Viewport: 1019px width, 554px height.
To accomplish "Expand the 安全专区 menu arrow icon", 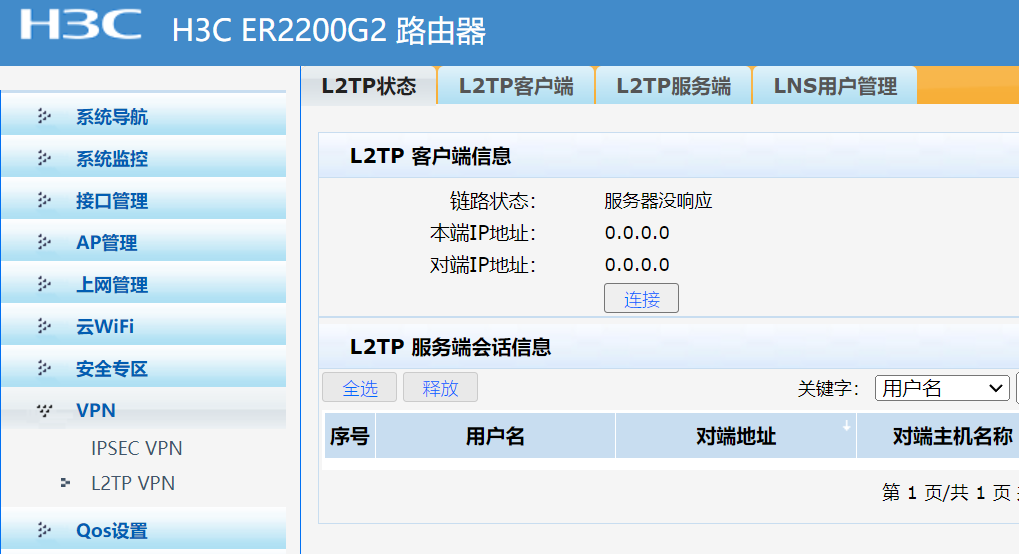I will tap(44, 368).
